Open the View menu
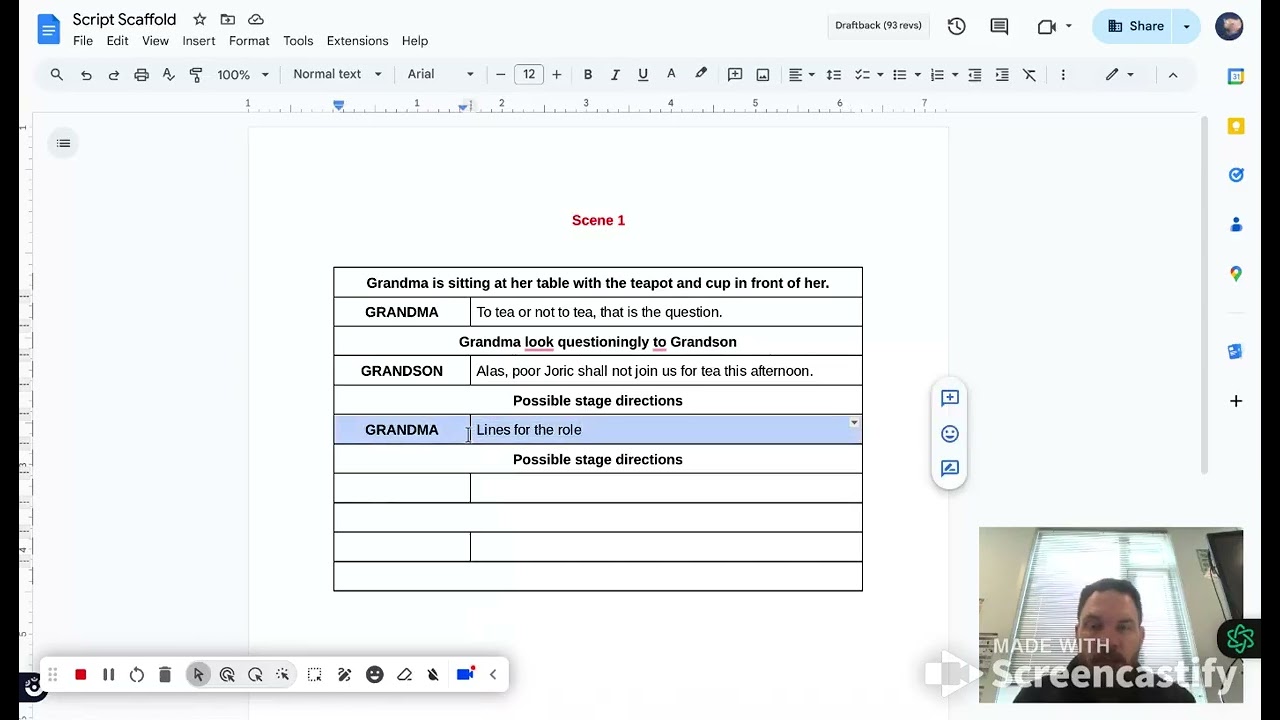The height and width of the screenshot is (720, 1280). [x=155, y=41]
